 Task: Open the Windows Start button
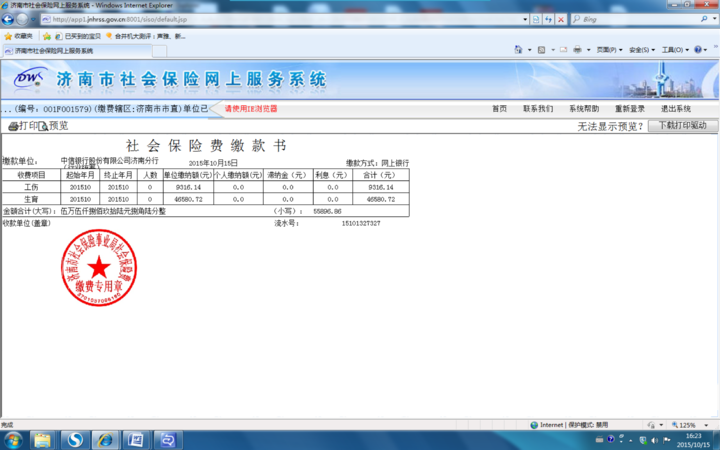pos(13,440)
